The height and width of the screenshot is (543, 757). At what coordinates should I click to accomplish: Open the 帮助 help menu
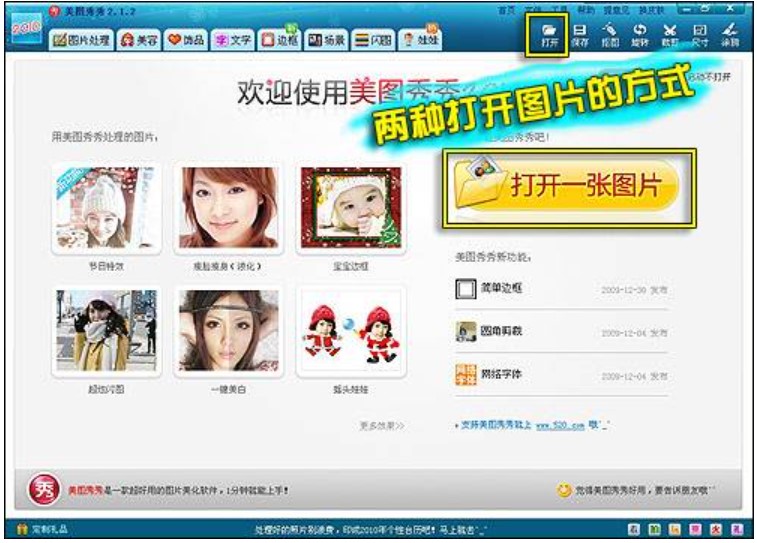click(586, 10)
